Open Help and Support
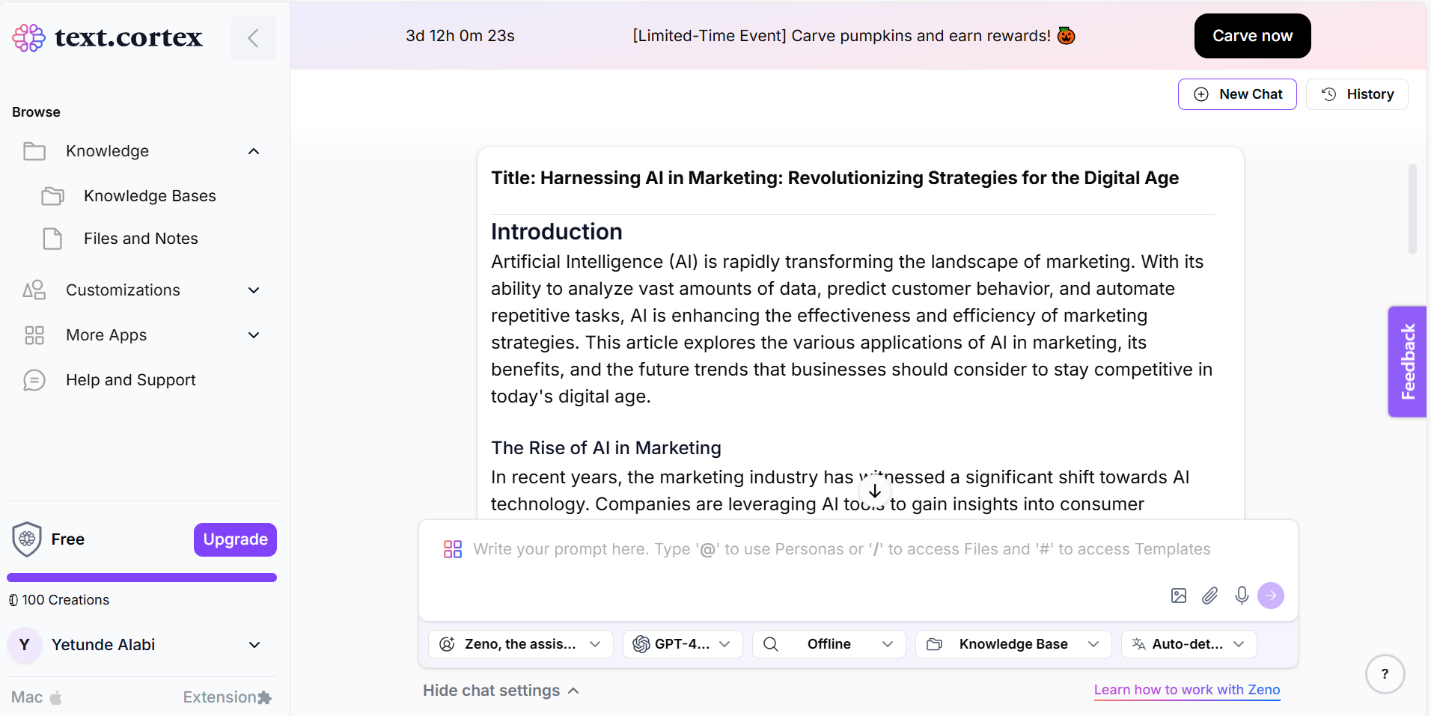The image size is (1431, 716). (131, 380)
